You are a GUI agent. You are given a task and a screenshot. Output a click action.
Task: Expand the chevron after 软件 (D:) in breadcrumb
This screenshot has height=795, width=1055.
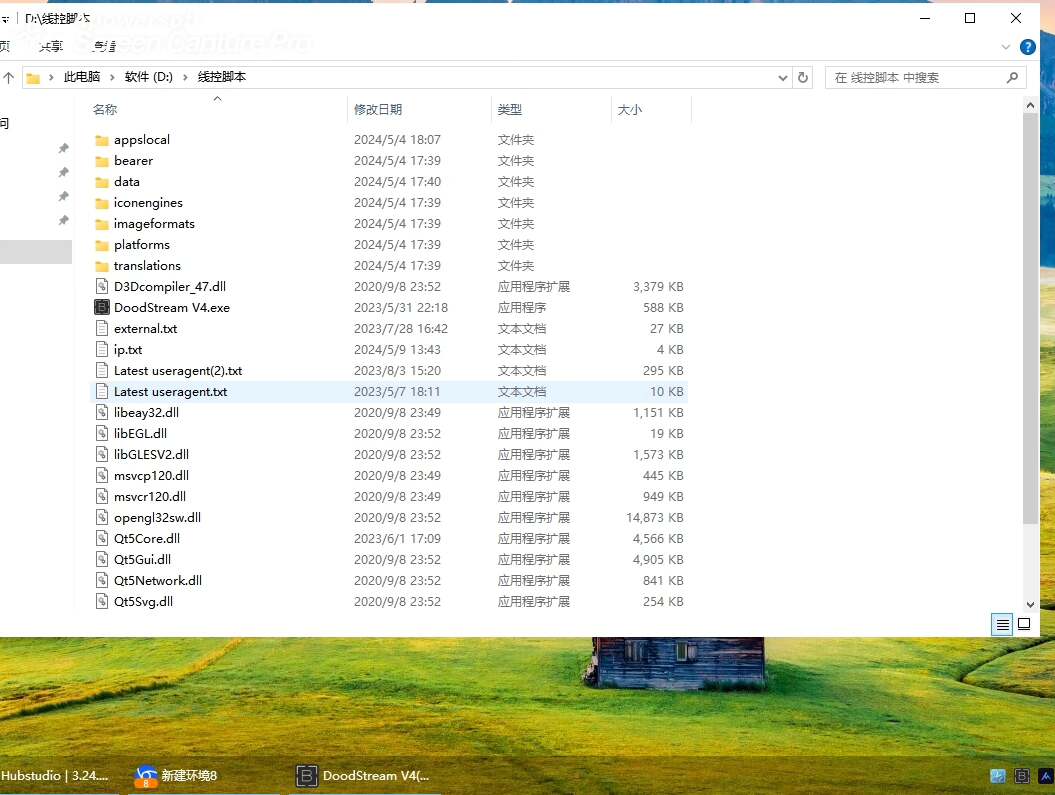(185, 77)
